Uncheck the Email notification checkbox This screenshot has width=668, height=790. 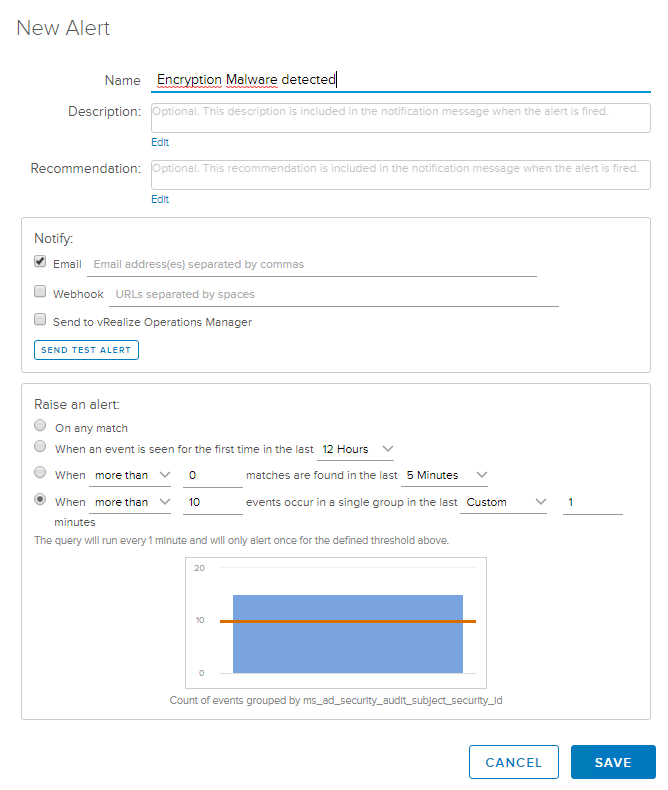point(40,262)
